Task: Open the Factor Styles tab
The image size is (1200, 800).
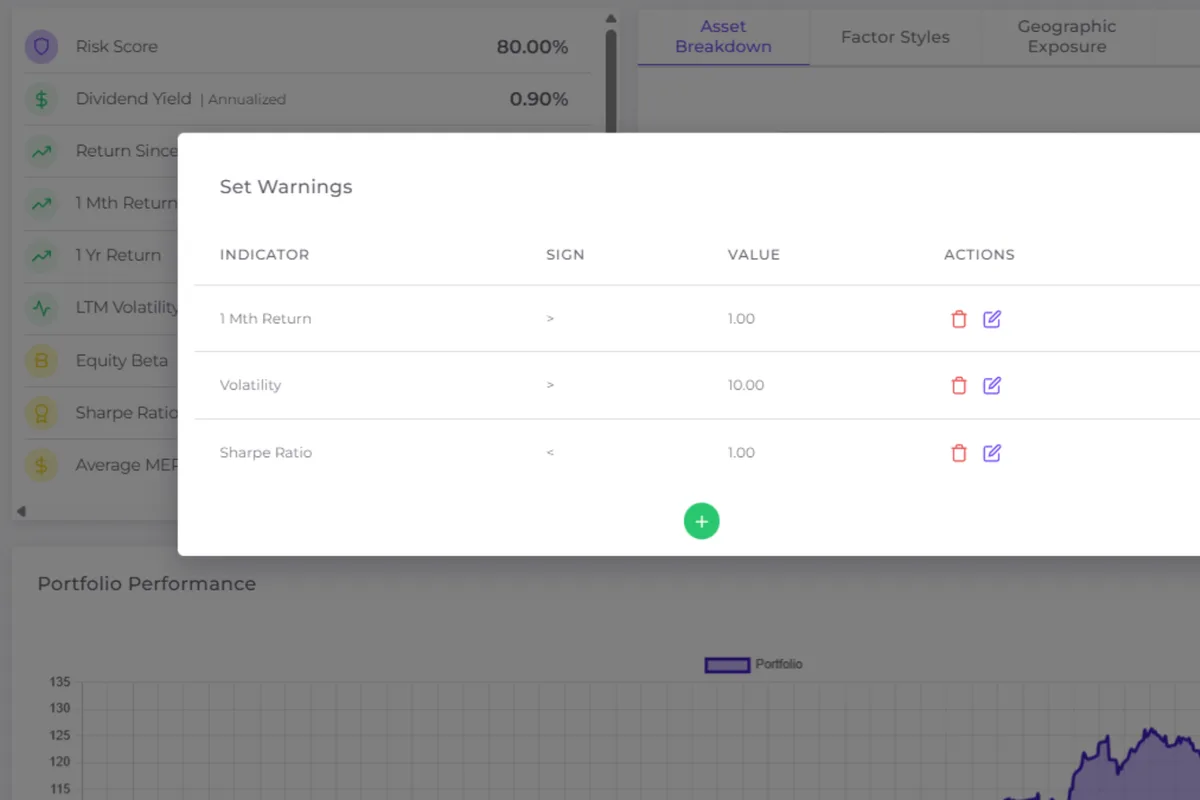Action: (895, 37)
